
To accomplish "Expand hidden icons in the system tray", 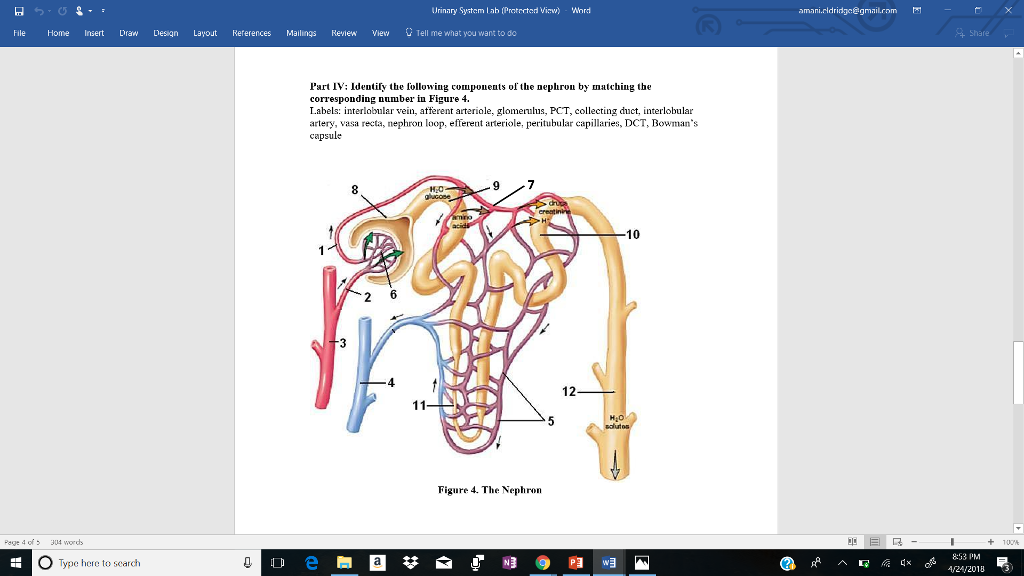I will 844,562.
